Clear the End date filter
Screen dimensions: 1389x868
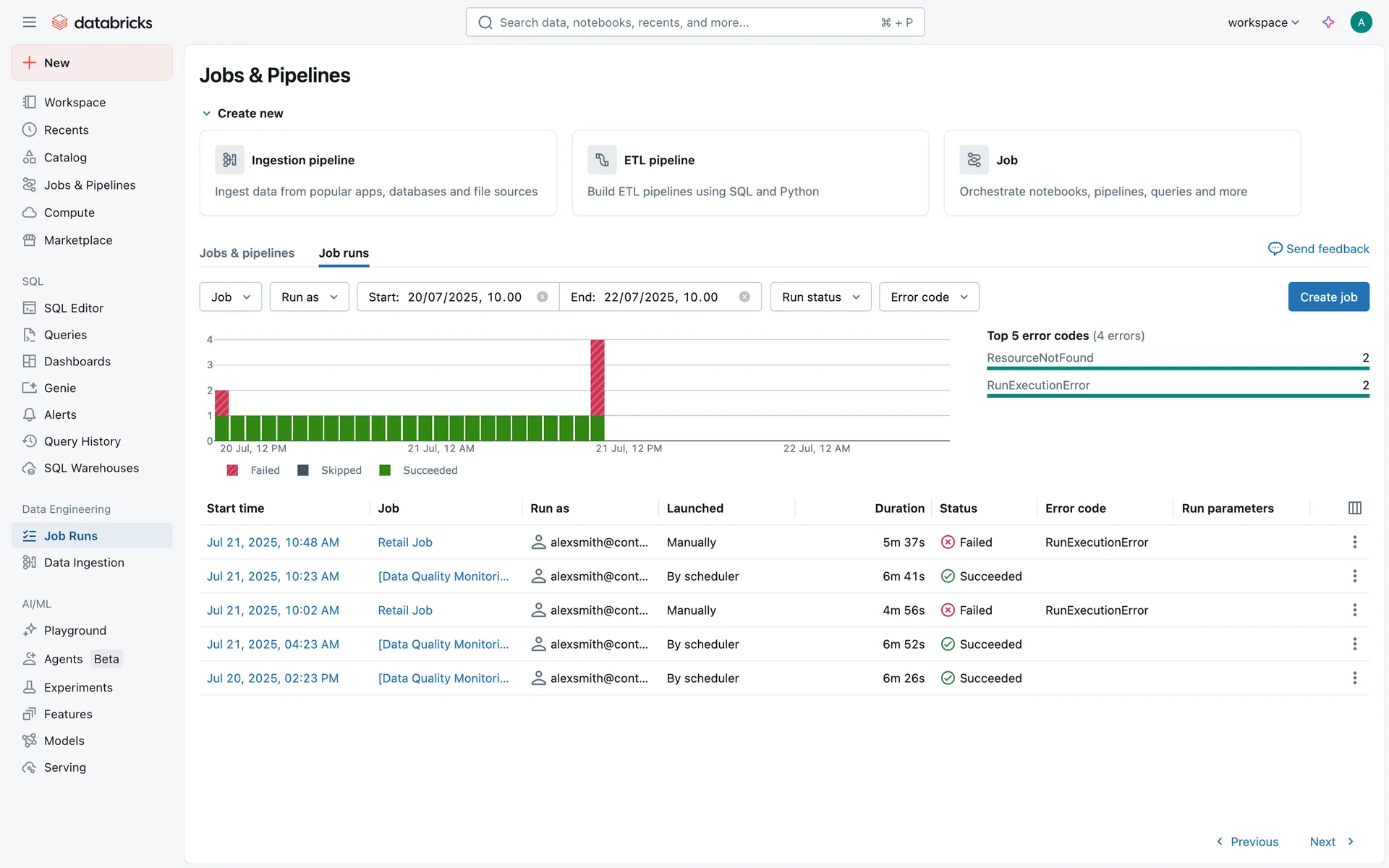744,297
